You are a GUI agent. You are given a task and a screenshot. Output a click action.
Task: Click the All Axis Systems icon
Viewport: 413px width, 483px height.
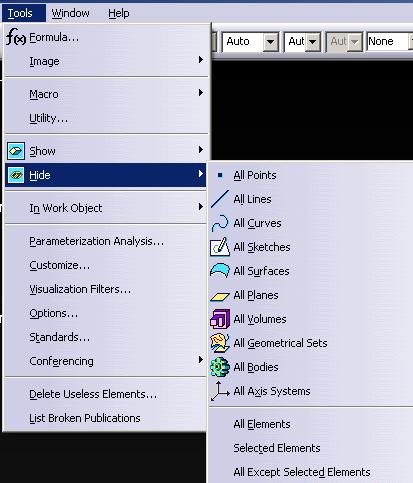[x=220, y=391]
